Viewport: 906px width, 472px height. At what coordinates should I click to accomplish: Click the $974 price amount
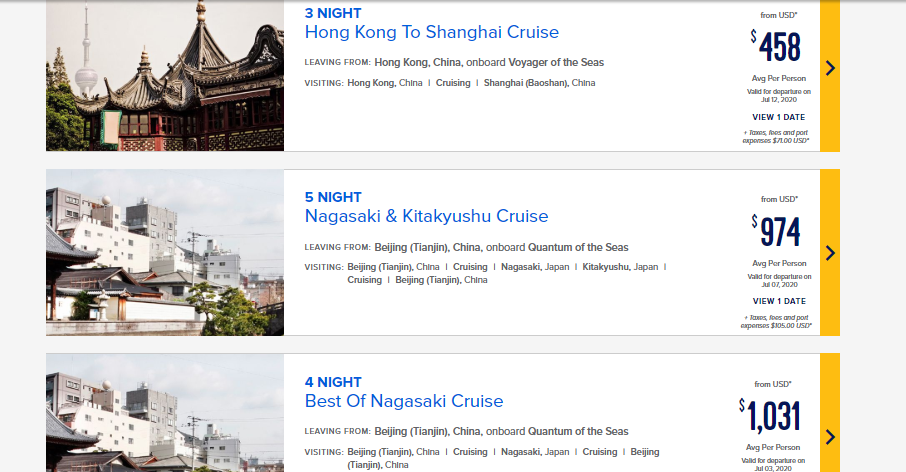coord(779,232)
